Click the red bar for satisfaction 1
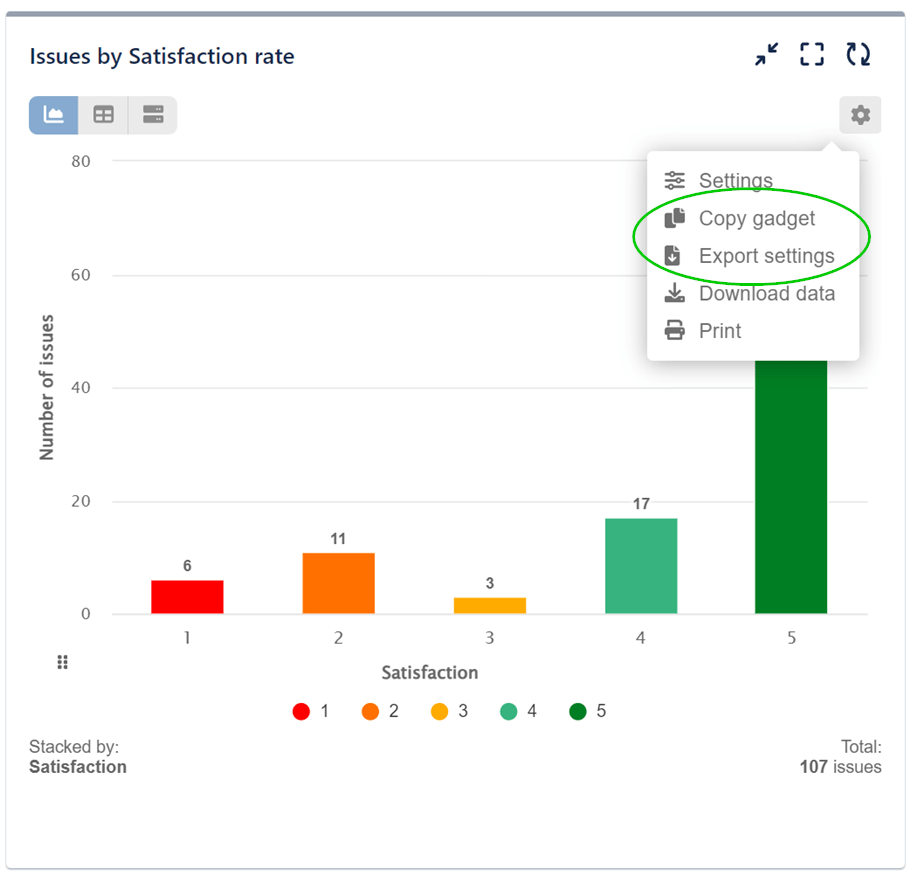 187,596
